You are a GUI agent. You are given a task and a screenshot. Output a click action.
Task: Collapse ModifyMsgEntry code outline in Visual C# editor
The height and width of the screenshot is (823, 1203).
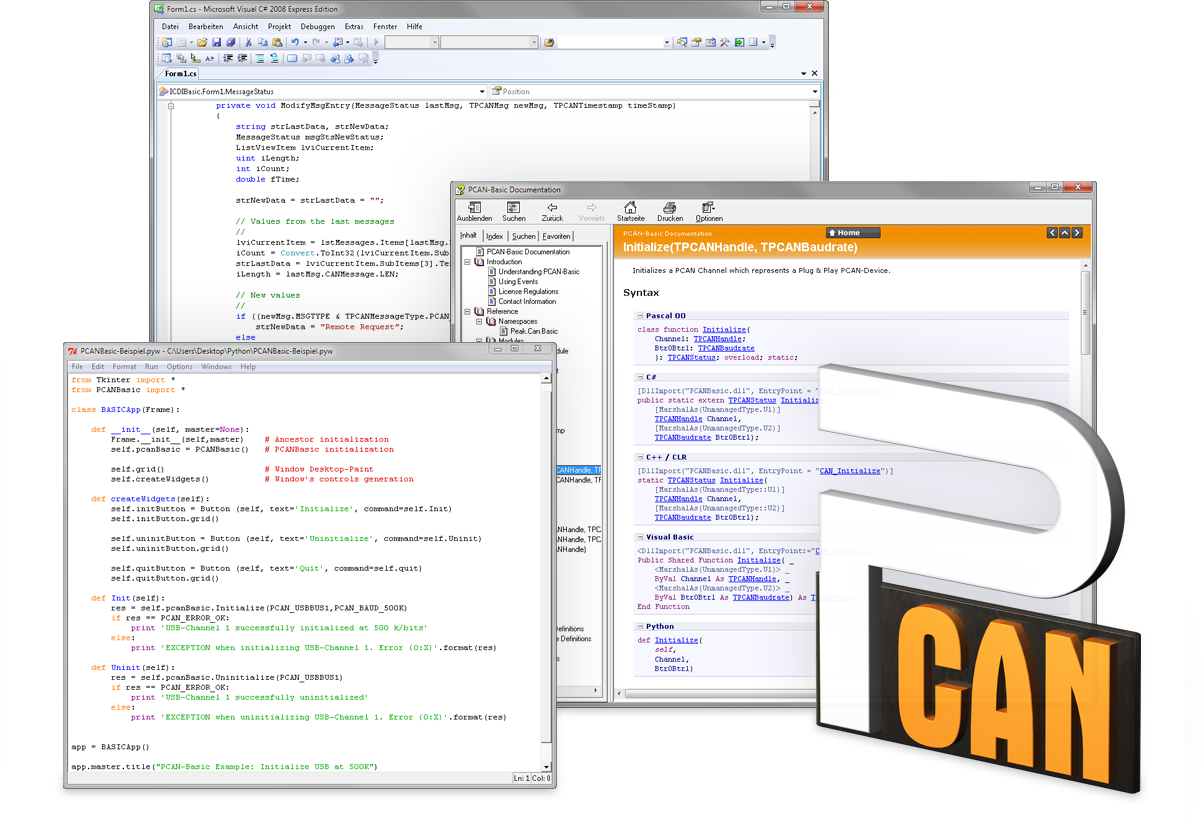pos(171,105)
